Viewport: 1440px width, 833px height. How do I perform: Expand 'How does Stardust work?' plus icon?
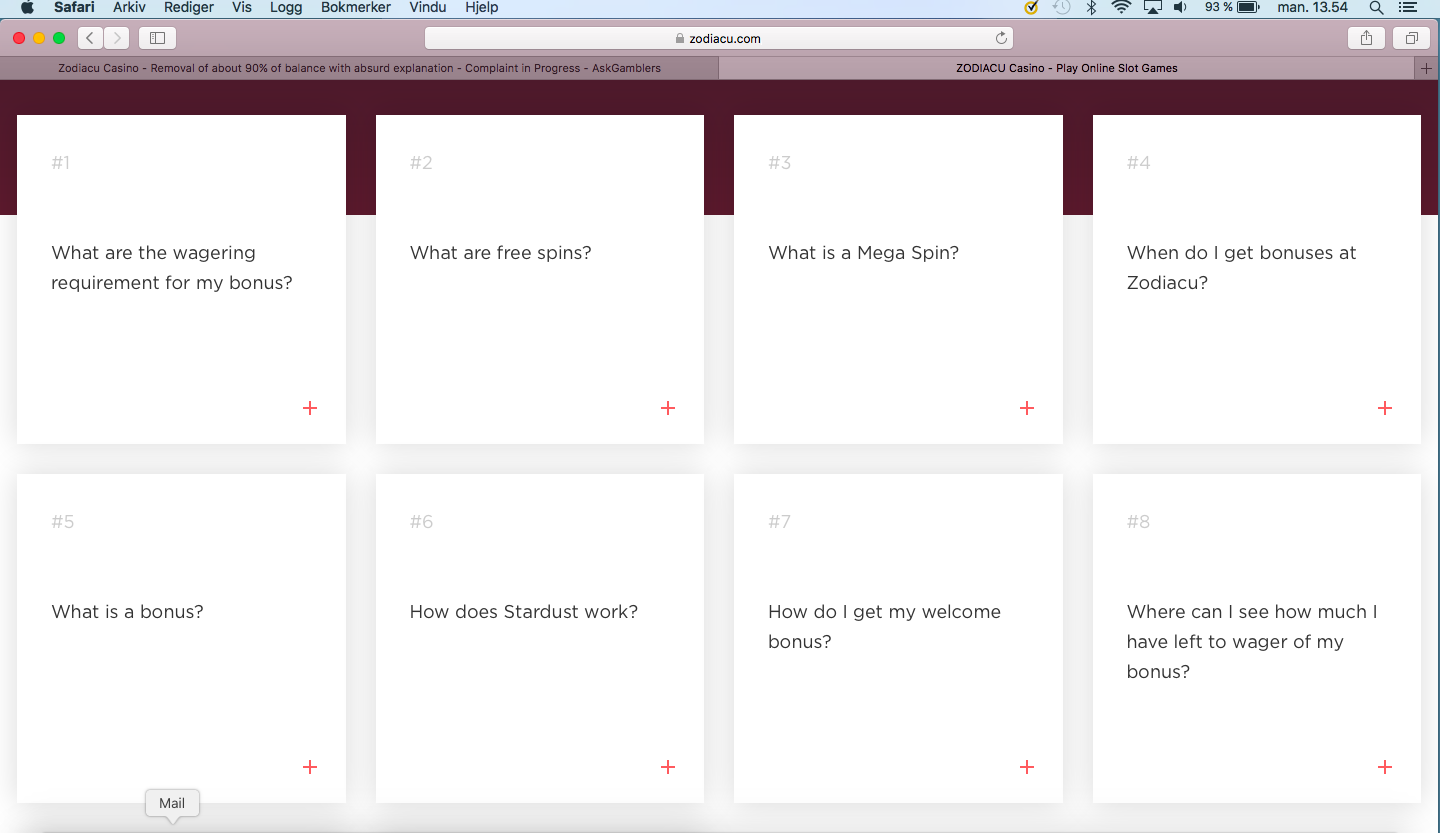[x=668, y=767]
